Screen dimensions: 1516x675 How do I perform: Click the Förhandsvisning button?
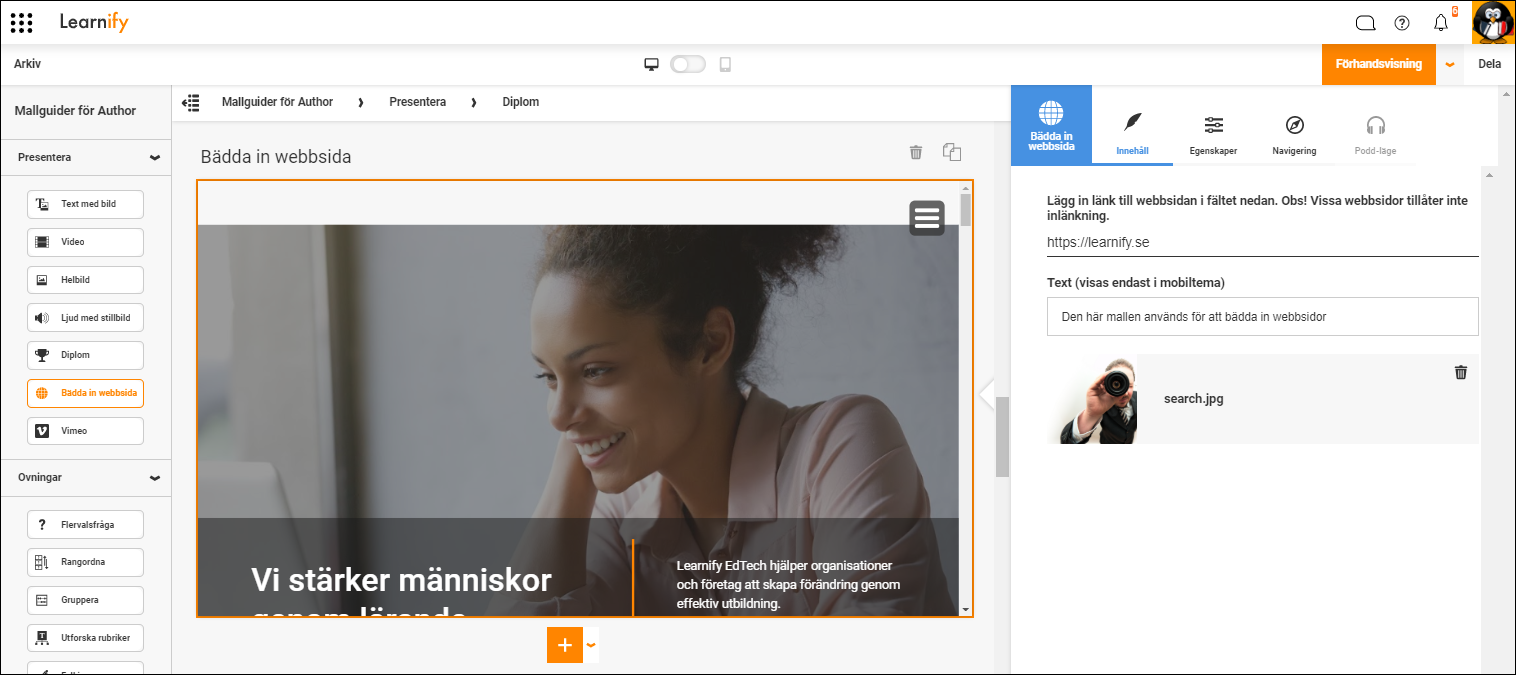[1378, 64]
